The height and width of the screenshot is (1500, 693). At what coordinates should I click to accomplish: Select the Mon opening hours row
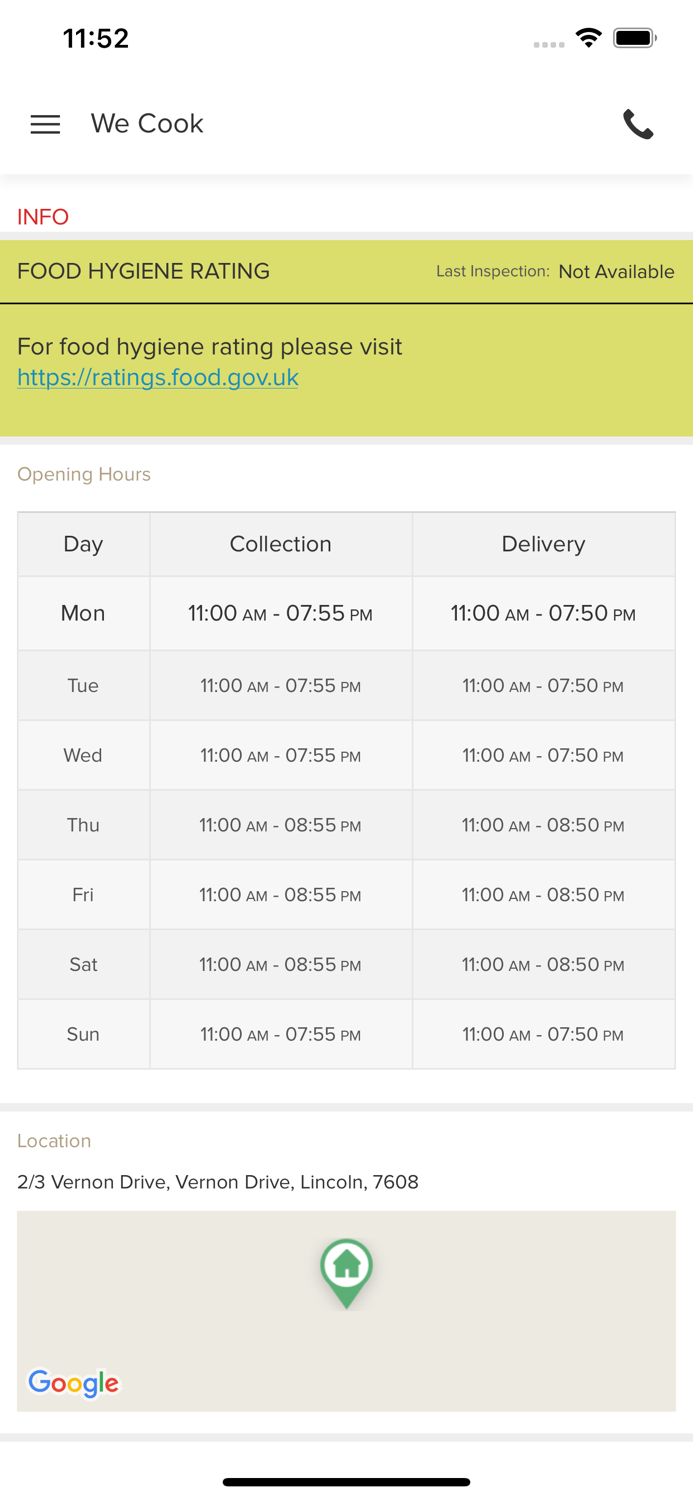coord(83,613)
